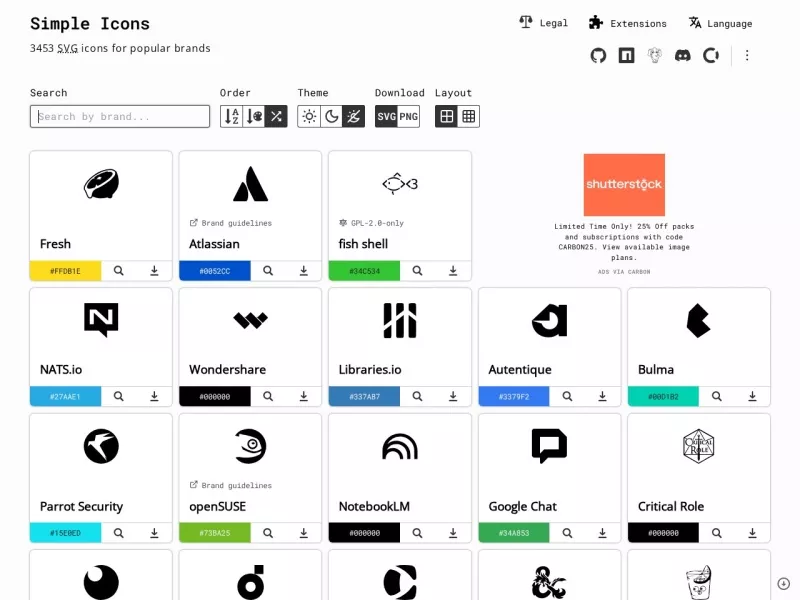The image size is (800, 600).
Task: View details of Bulma icon
Action: 717,396
